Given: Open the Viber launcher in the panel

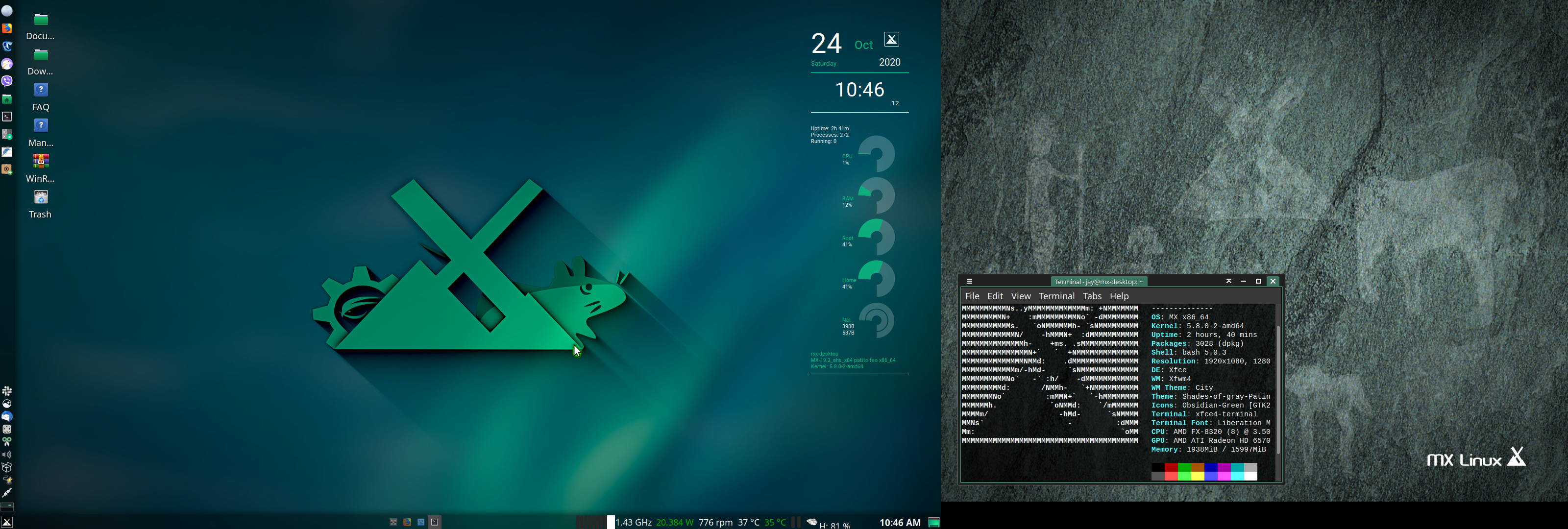Looking at the screenshot, I should (x=7, y=81).
